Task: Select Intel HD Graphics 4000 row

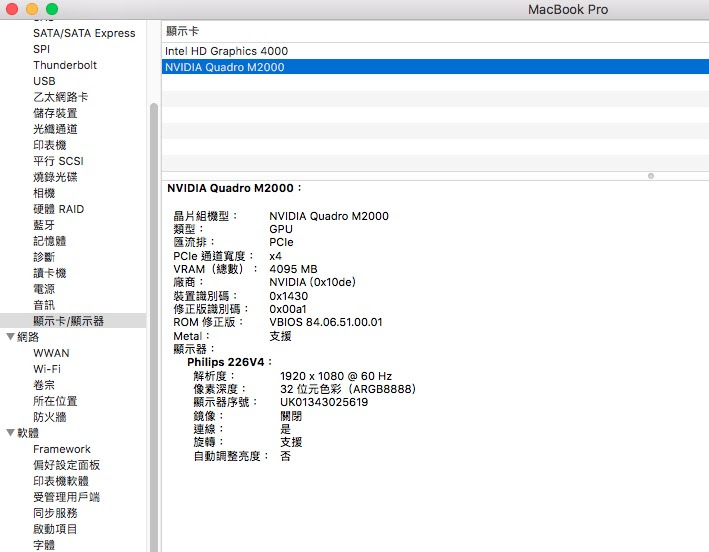Action: [435, 51]
